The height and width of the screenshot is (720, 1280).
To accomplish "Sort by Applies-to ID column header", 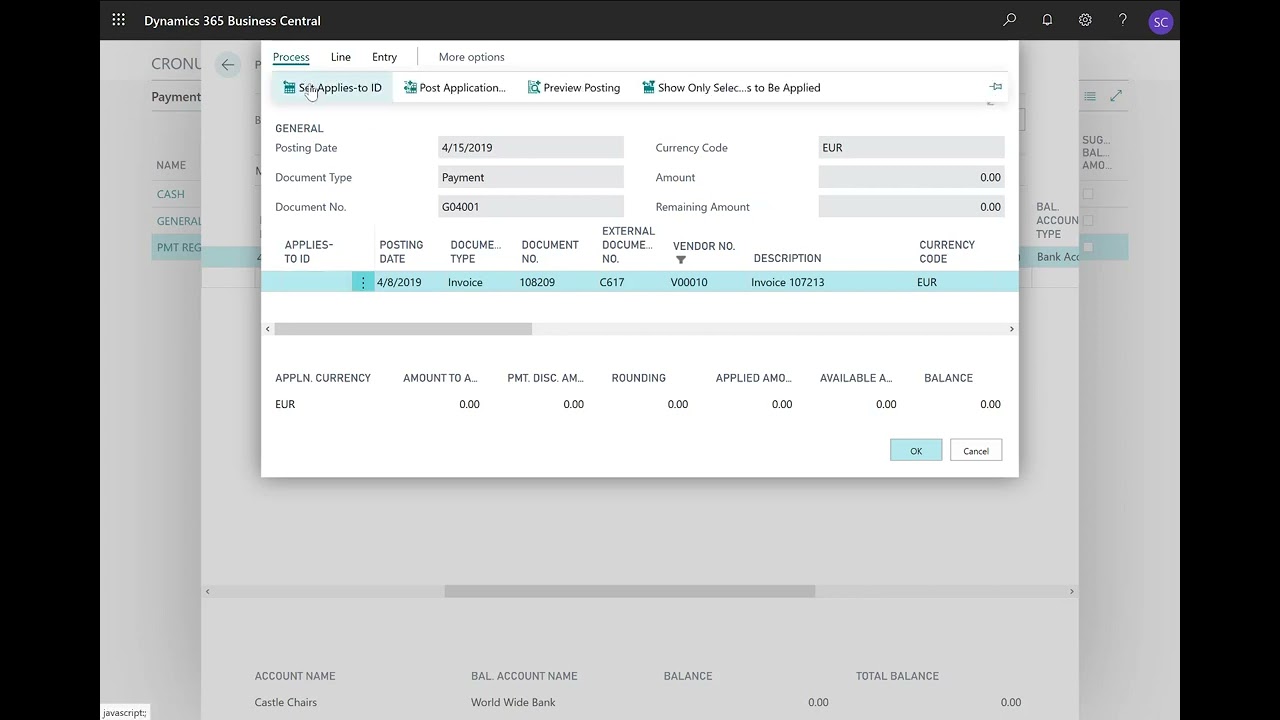I will [x=309, y=252].
